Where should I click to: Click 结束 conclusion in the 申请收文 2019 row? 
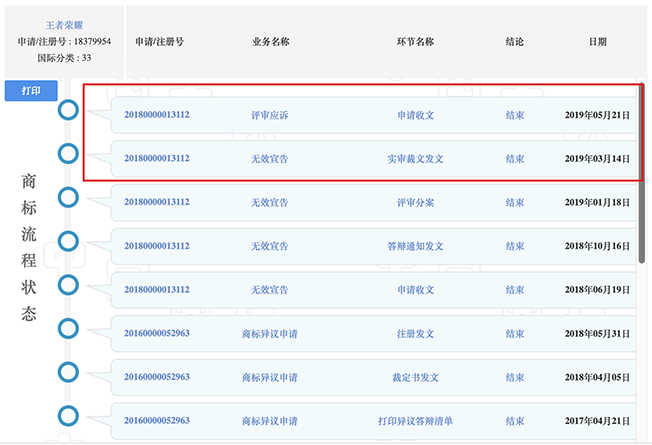coord(515,115)
